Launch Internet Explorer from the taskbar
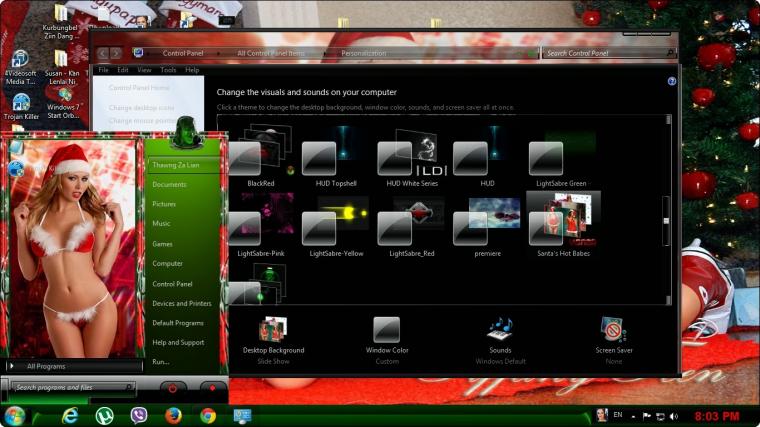760x427 pixels. (x=70, y=416)
